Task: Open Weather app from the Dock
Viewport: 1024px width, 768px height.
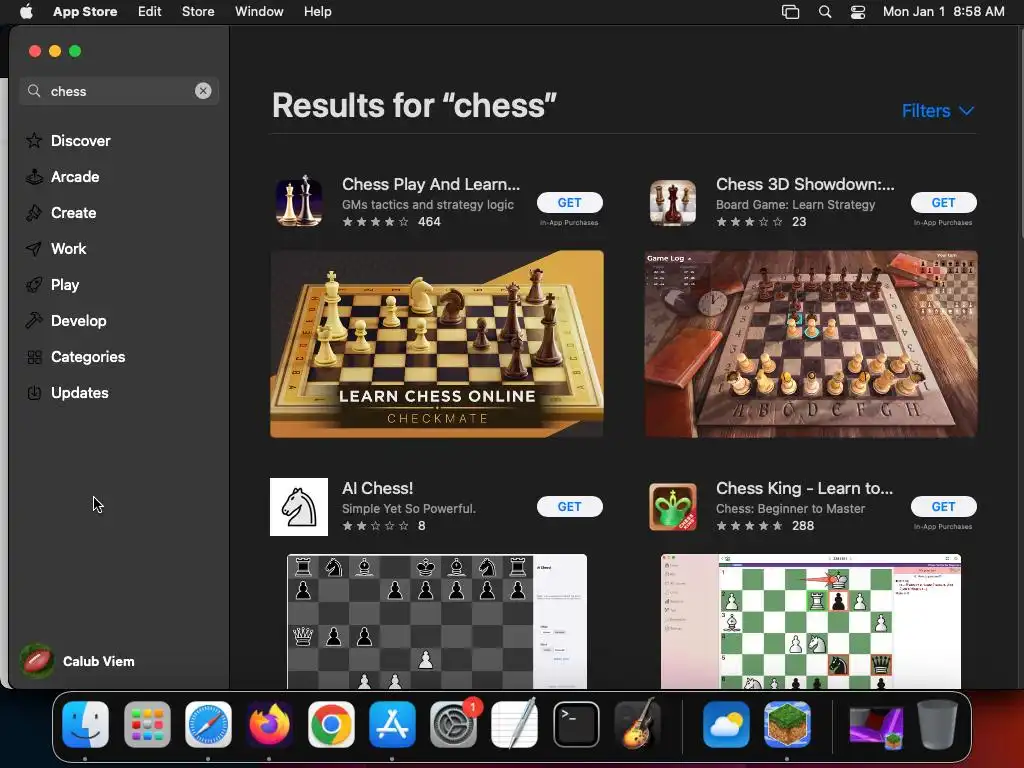Action: (x=726, y=725)
